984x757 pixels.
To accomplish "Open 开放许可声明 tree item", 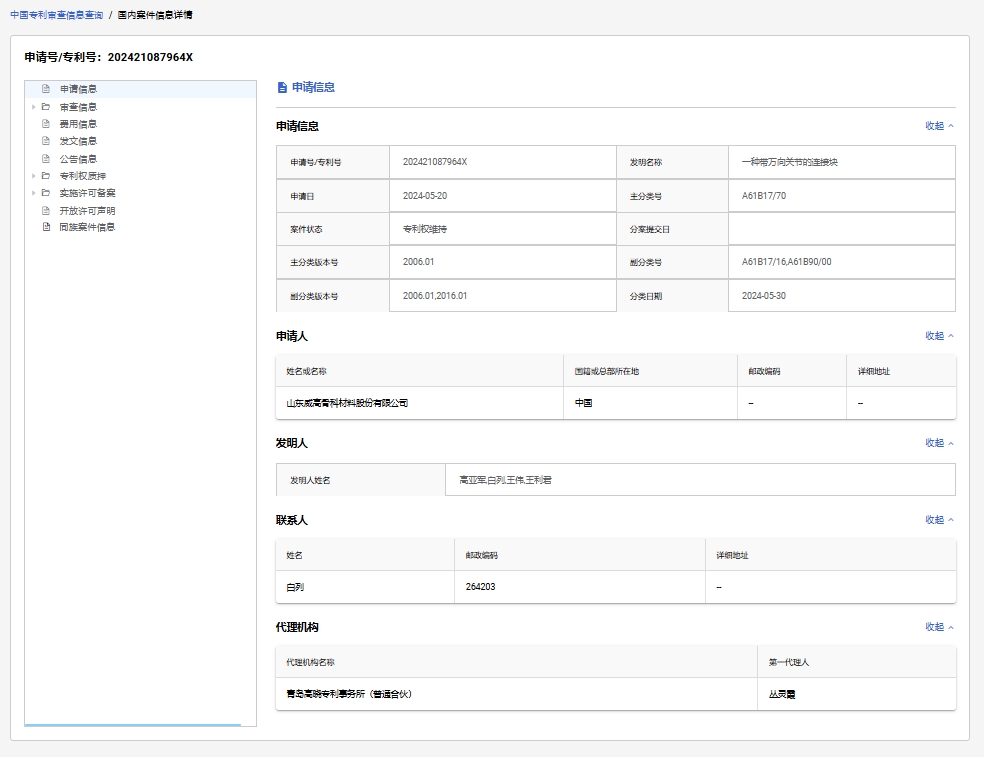I will 87,211.
